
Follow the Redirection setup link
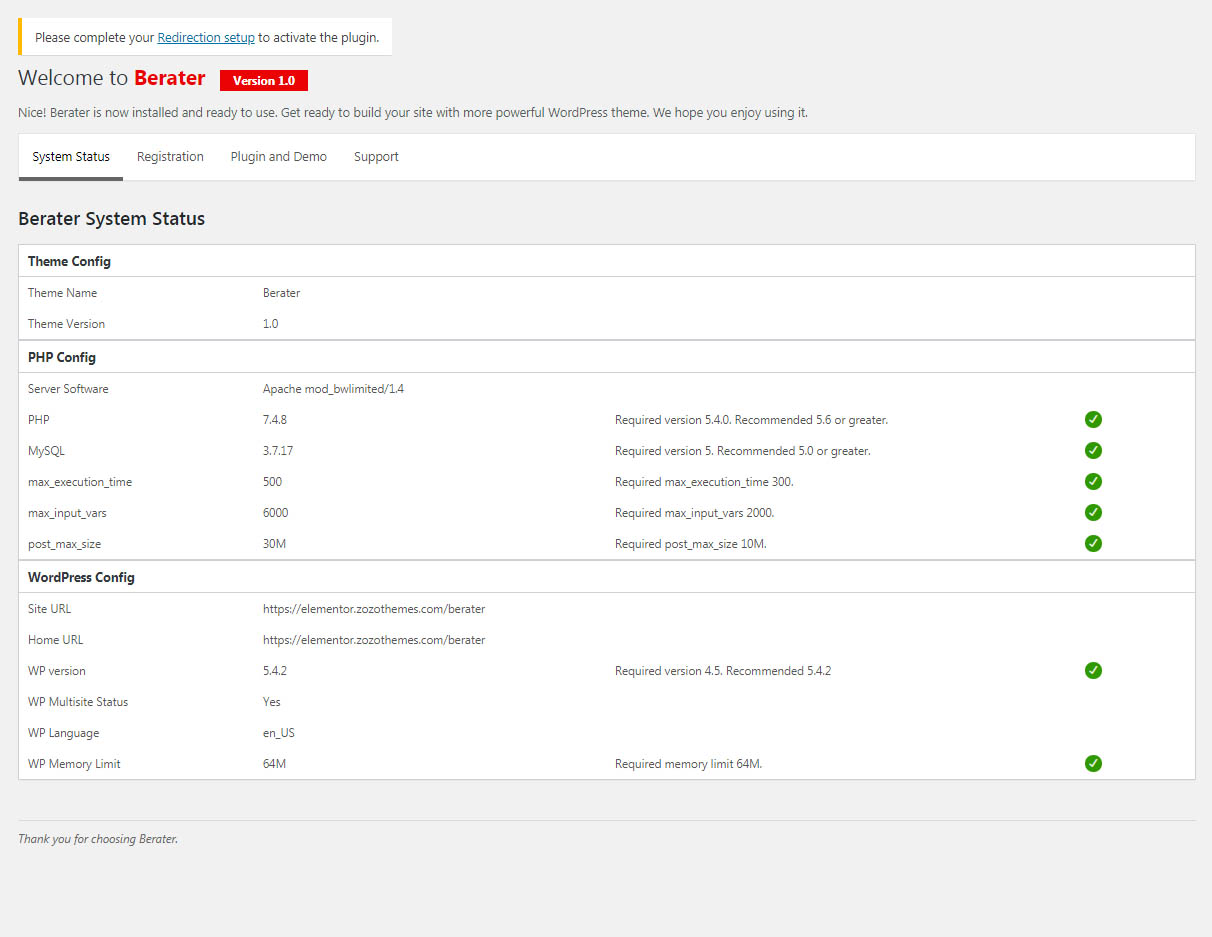coord(206,38)
